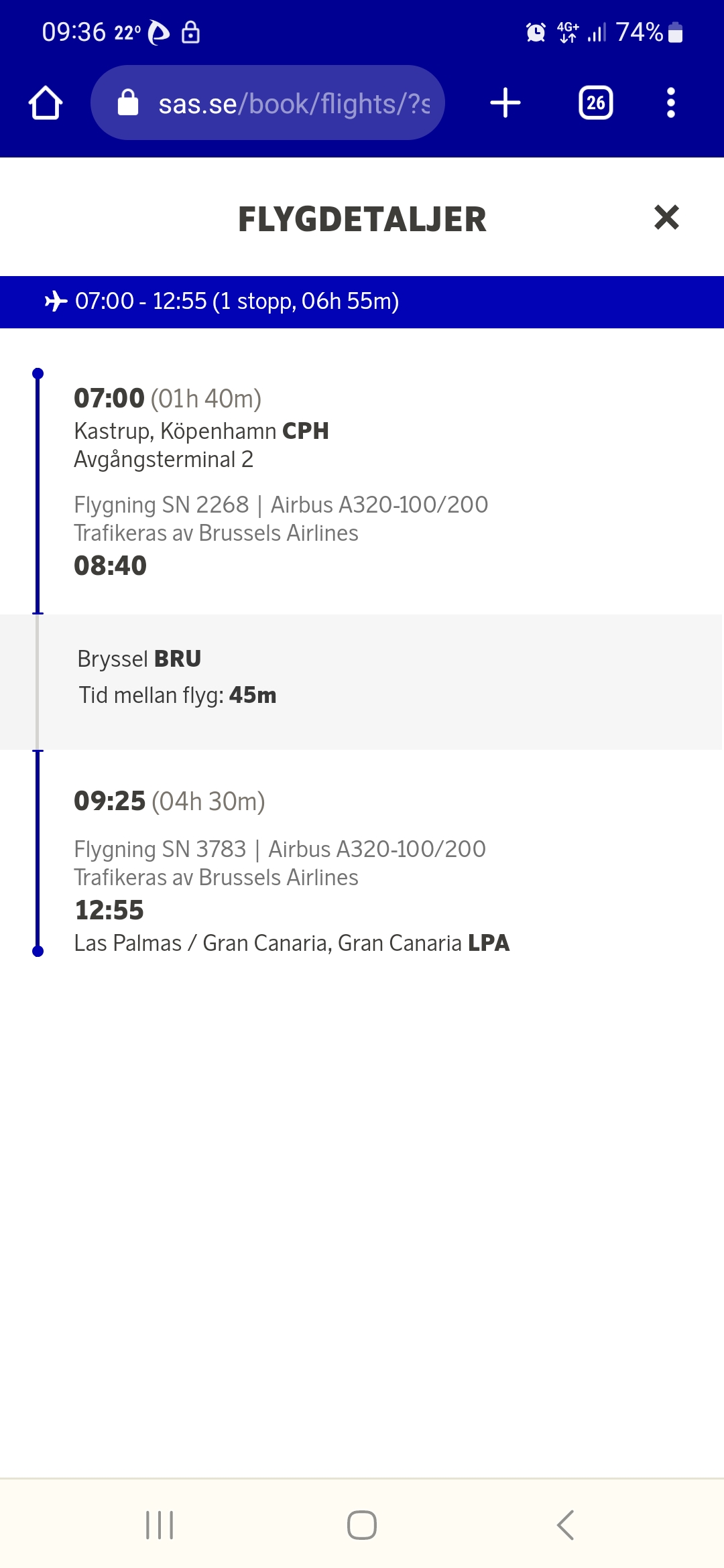724x1568 pixels.
Task: Tap the browser home icon
Action: coord(46,103)
